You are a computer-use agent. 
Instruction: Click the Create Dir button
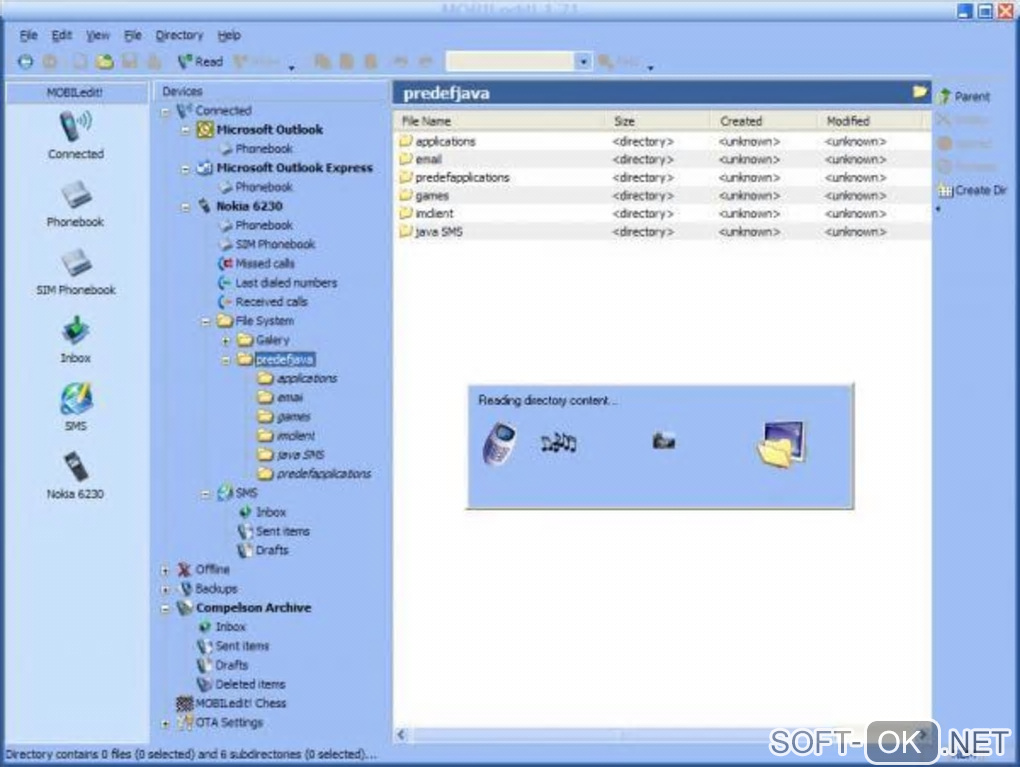(972, 191)
